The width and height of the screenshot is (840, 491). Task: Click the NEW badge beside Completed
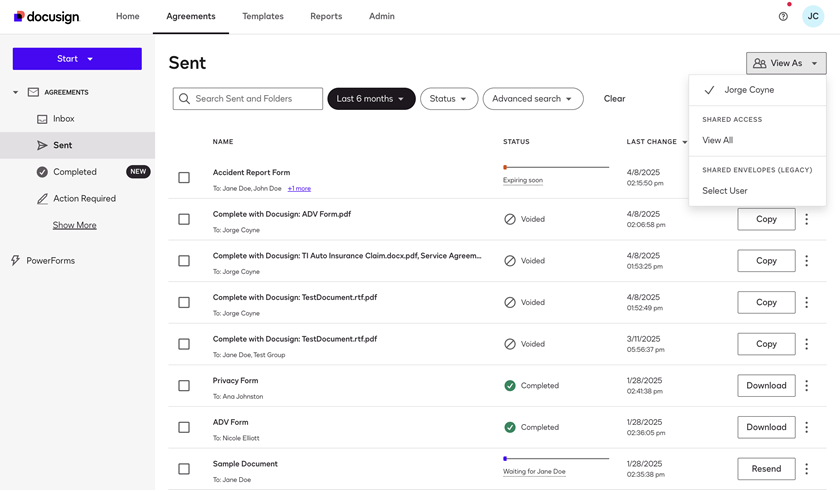[x=138, y=172]
